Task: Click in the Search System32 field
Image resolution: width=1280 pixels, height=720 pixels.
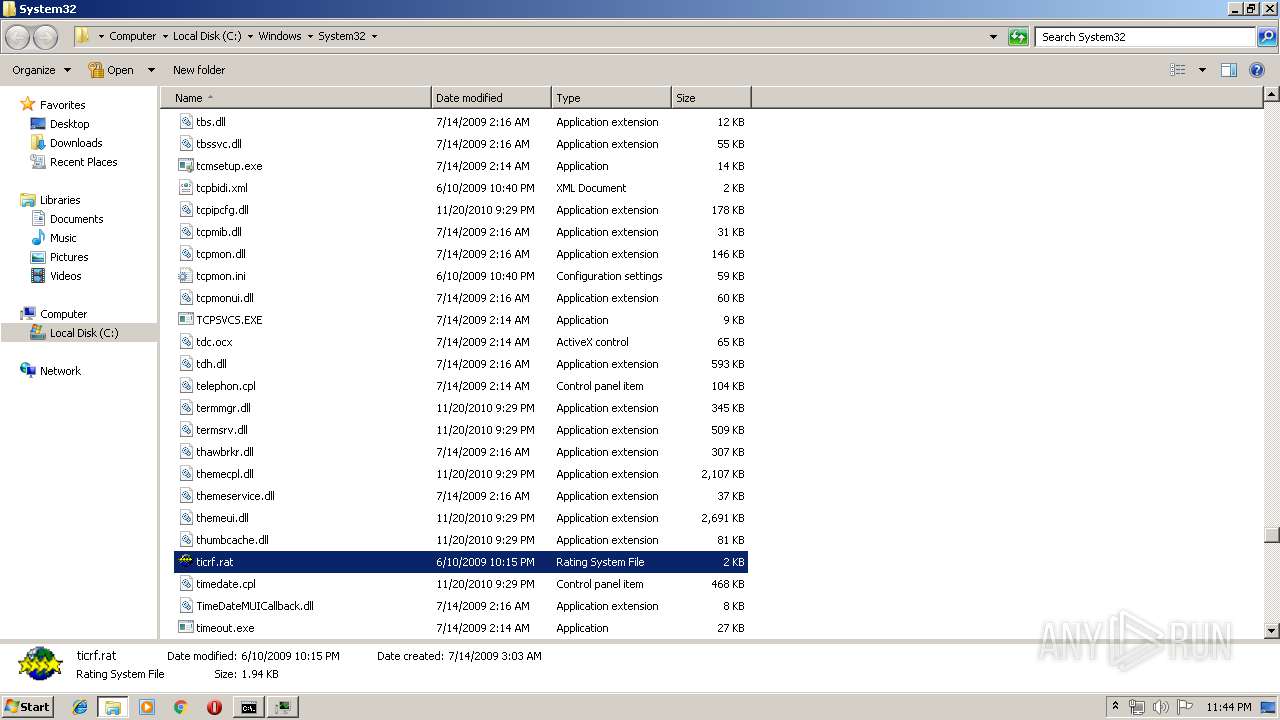Action: coord(1145,37)
